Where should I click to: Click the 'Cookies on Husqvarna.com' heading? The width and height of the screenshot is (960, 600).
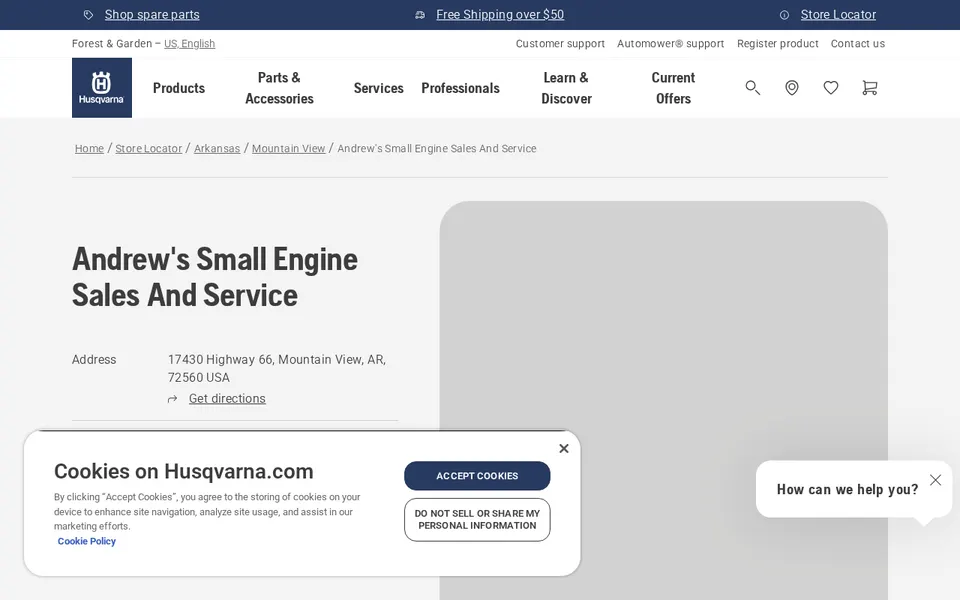click(184, 471)
